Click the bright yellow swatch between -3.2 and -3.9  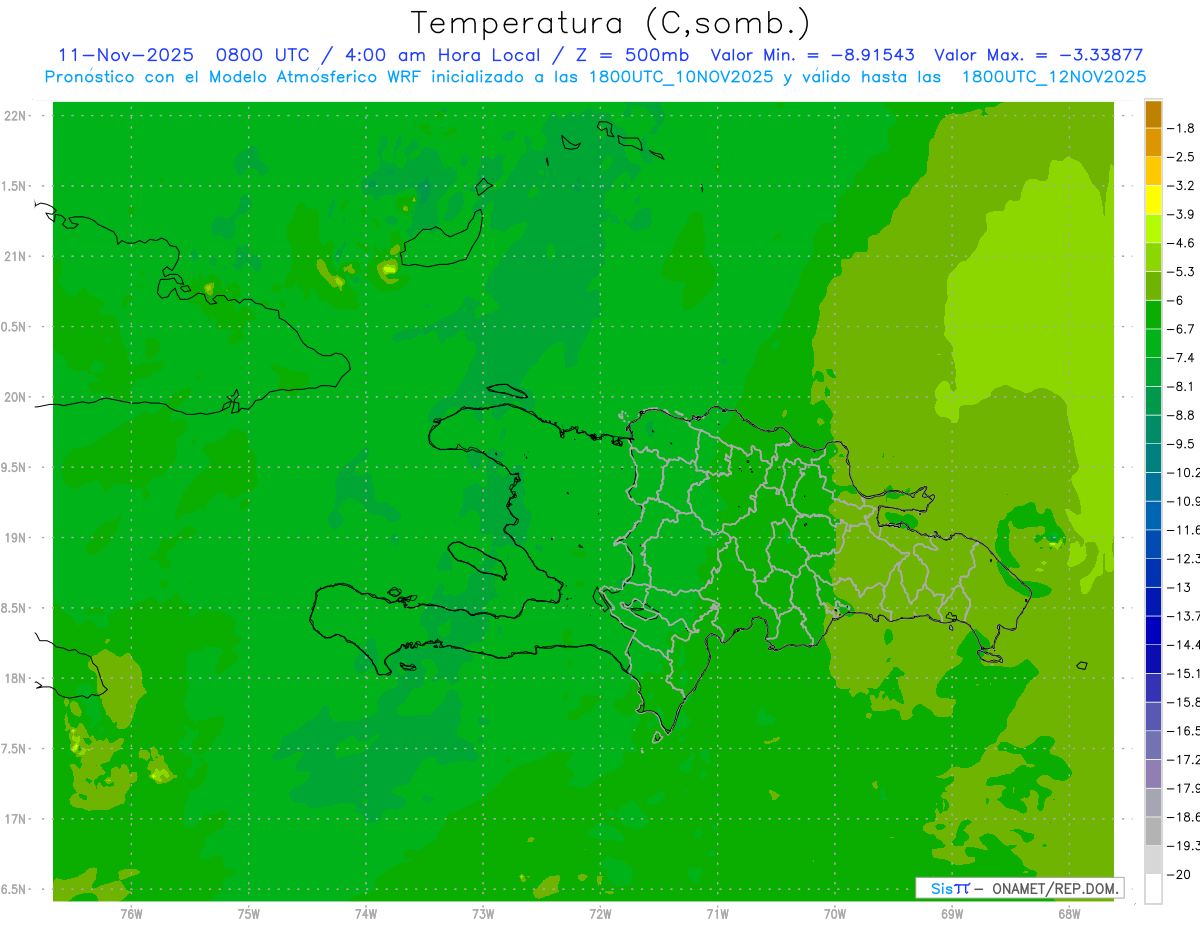coord(1153,200)
